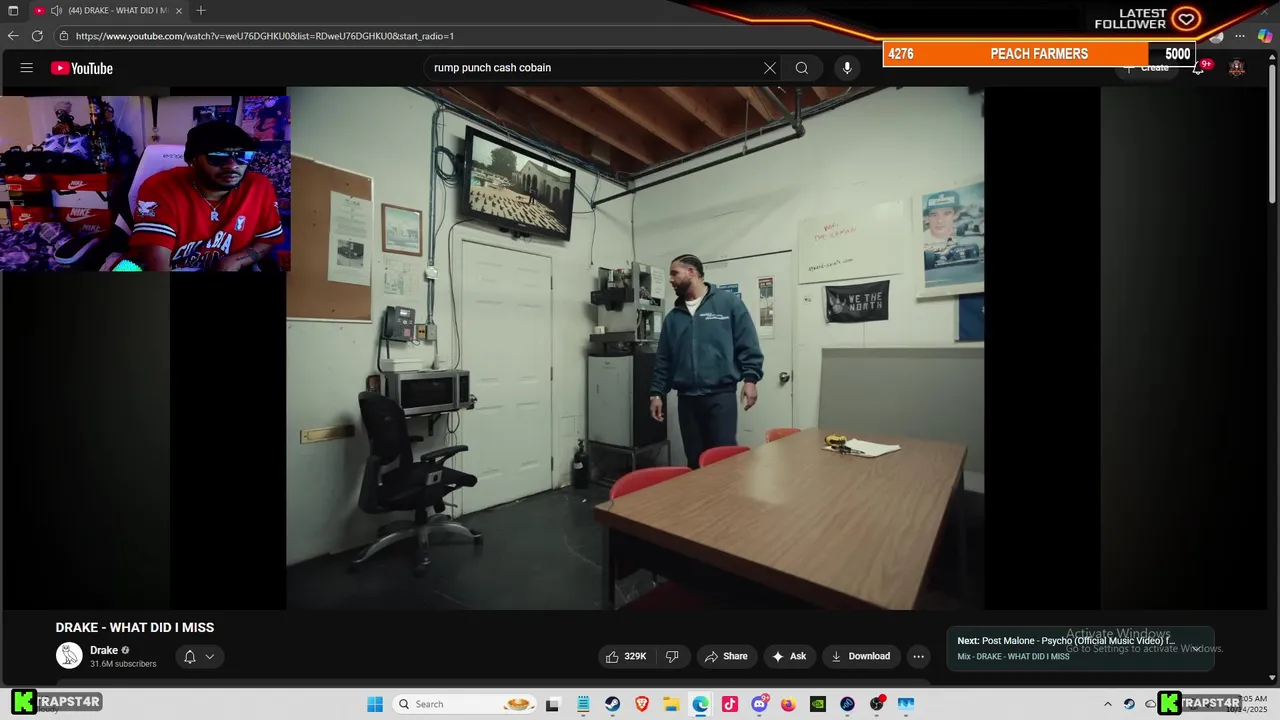Image resolution: width=1280 pixels, height=720 pixels.
Task: Go to the YouTube home logo
Action: point(82,68)
